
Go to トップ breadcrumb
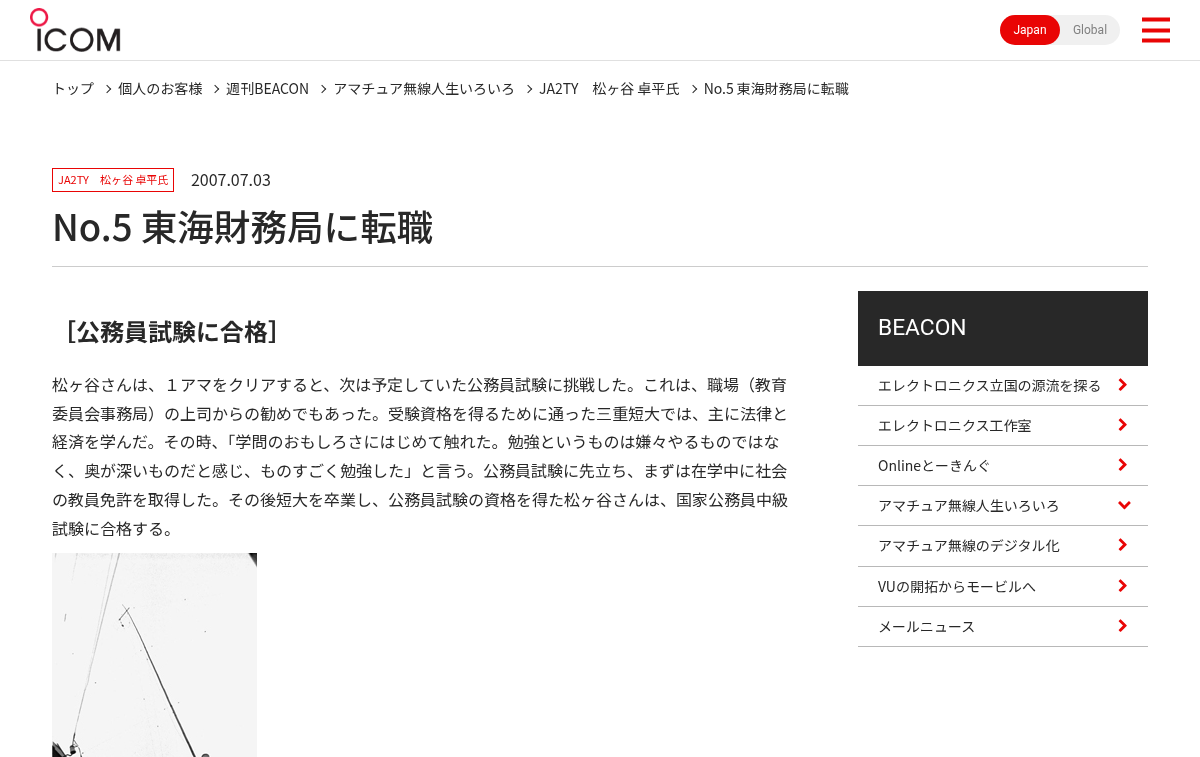[73, 89]
